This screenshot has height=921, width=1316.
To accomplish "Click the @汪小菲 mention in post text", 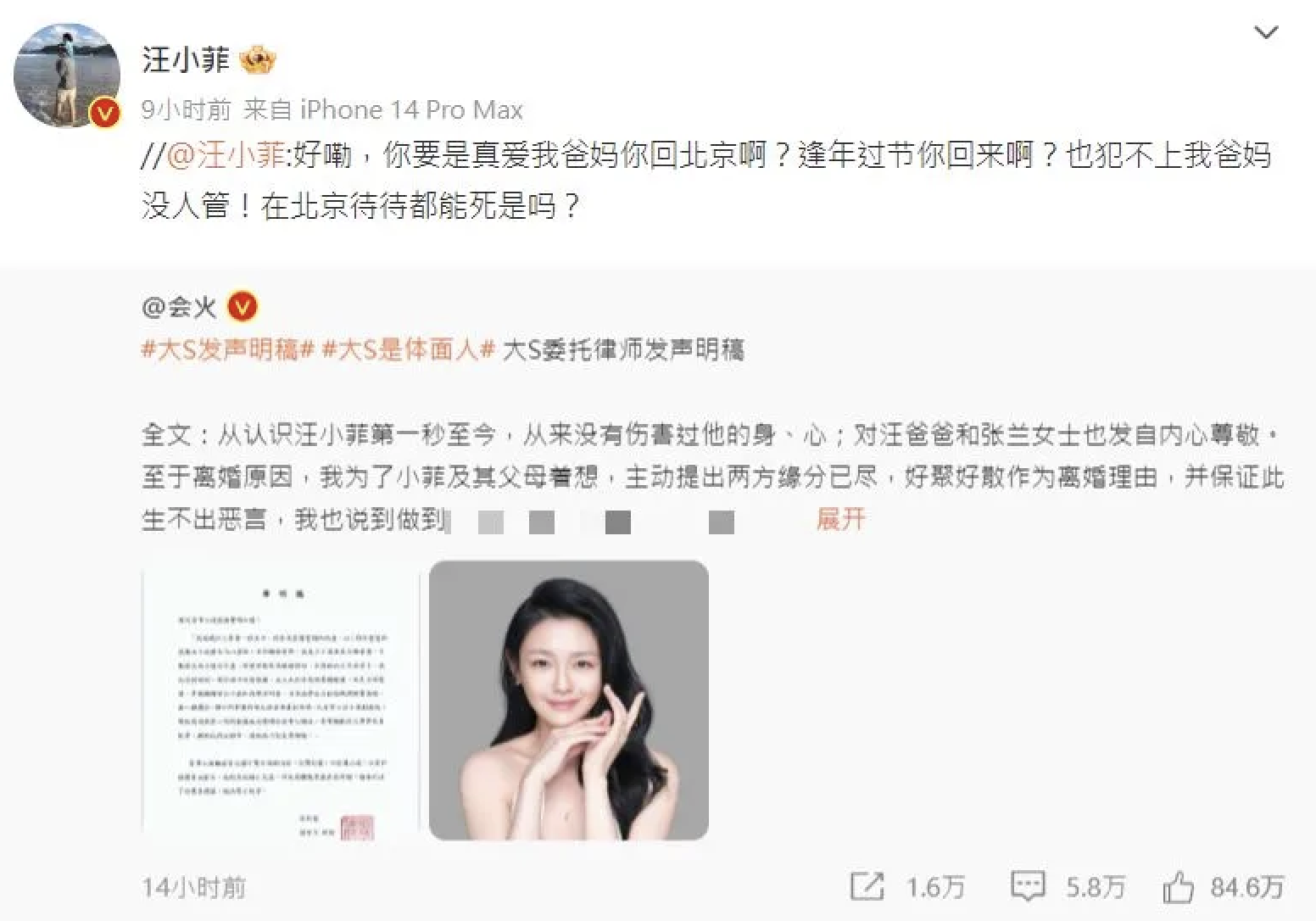I will pyautogui.click(x=226, y=156).
